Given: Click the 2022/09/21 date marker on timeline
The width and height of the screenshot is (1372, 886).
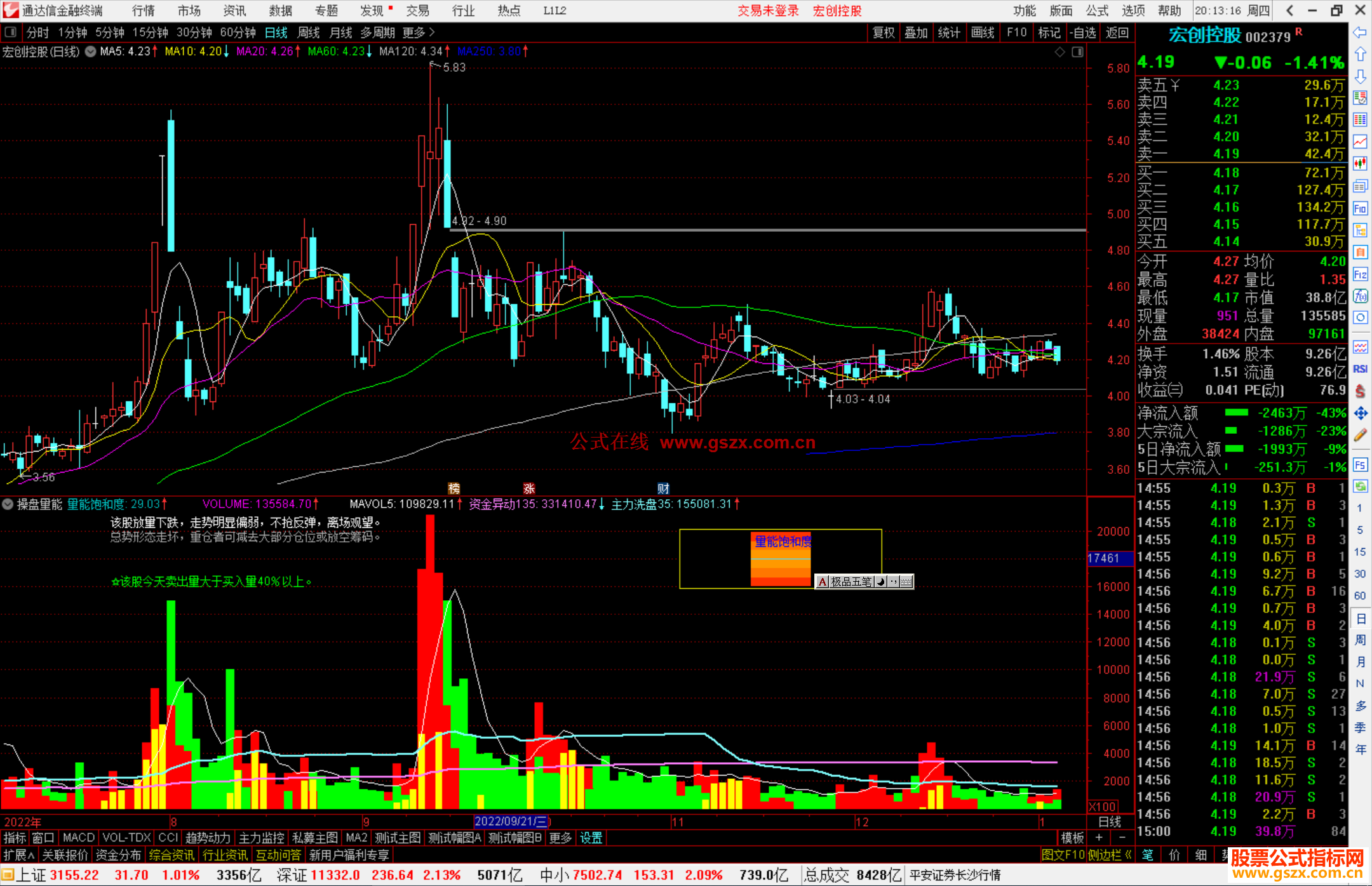Looking at the screenshot, I should tap(511, 821).
